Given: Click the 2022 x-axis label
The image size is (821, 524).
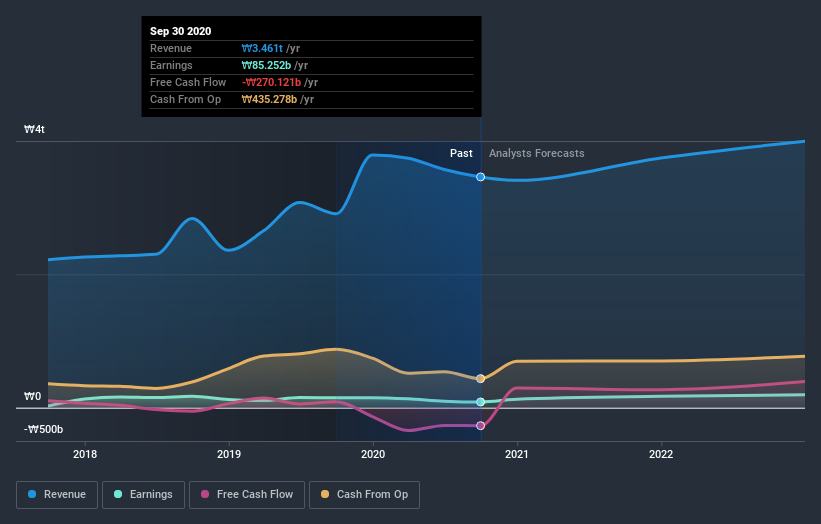Looking at the screenshot, I should pos(661,454).
